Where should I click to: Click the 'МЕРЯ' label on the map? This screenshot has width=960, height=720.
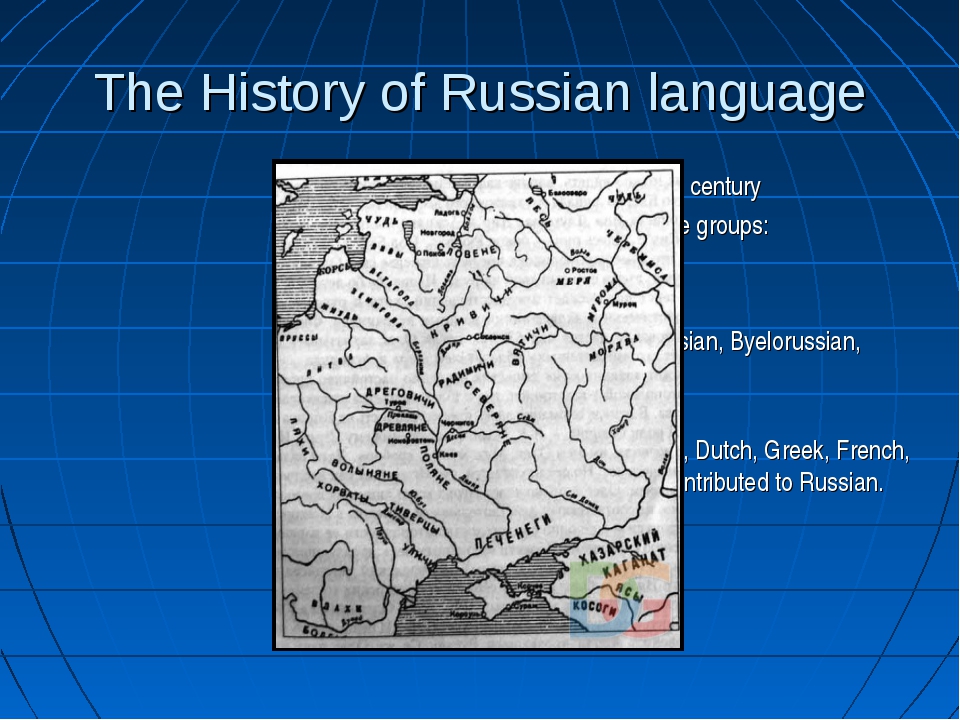(573, 282)
